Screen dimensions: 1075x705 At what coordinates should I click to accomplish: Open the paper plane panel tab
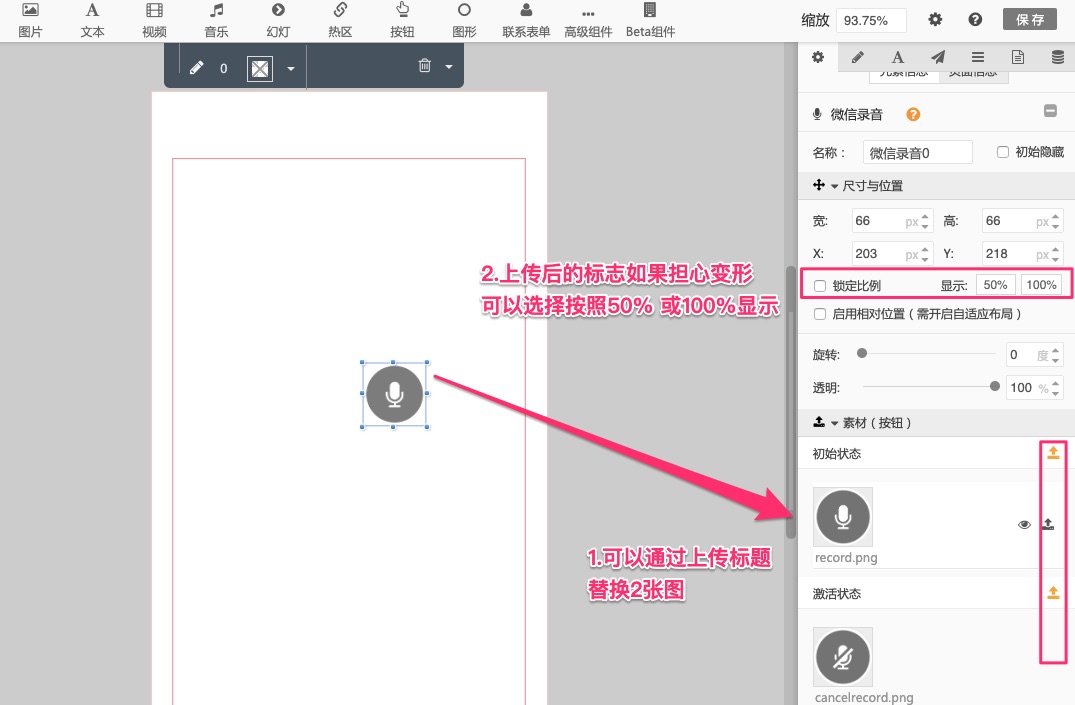coord(937,57)
